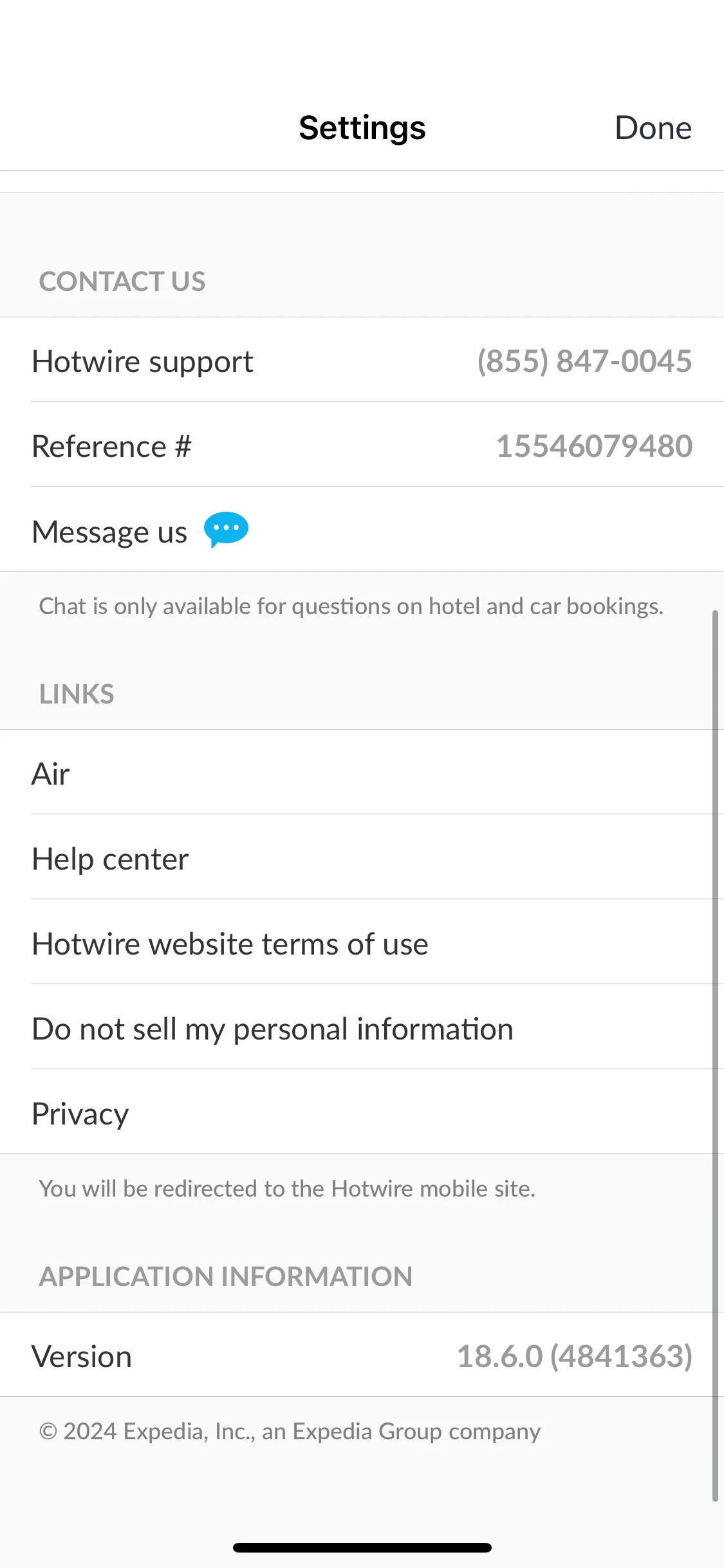
Task: Select the Reference # row
Action: coord(362,445)
